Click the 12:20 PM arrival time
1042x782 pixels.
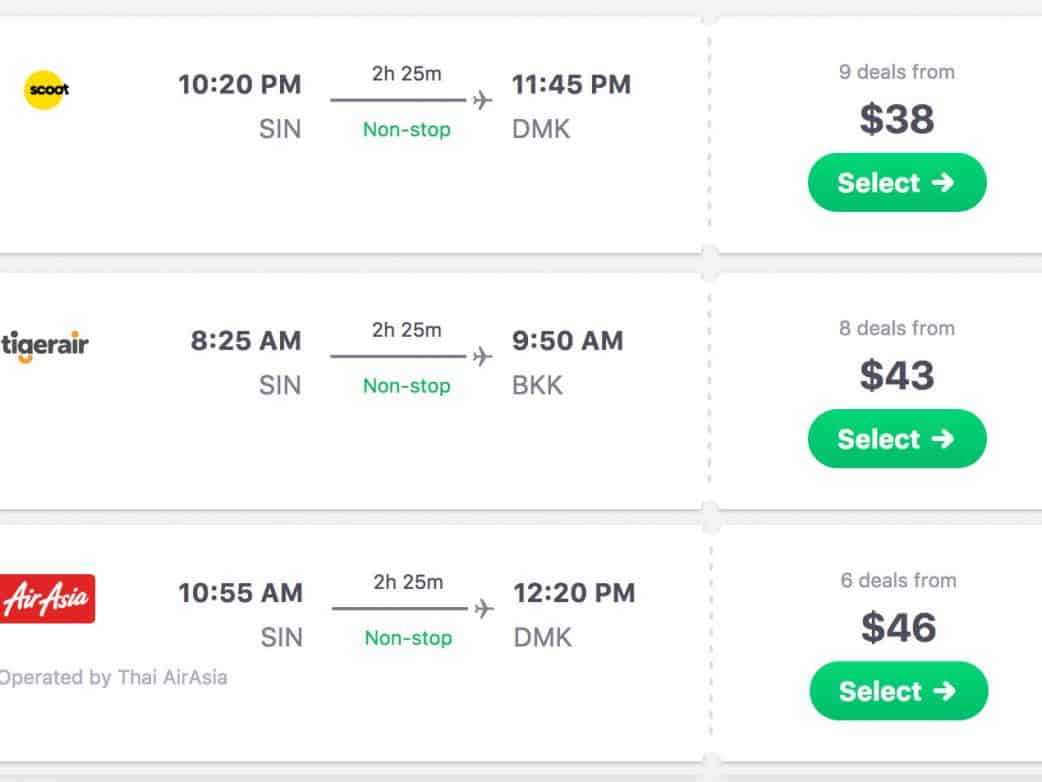tap(574, 593)
